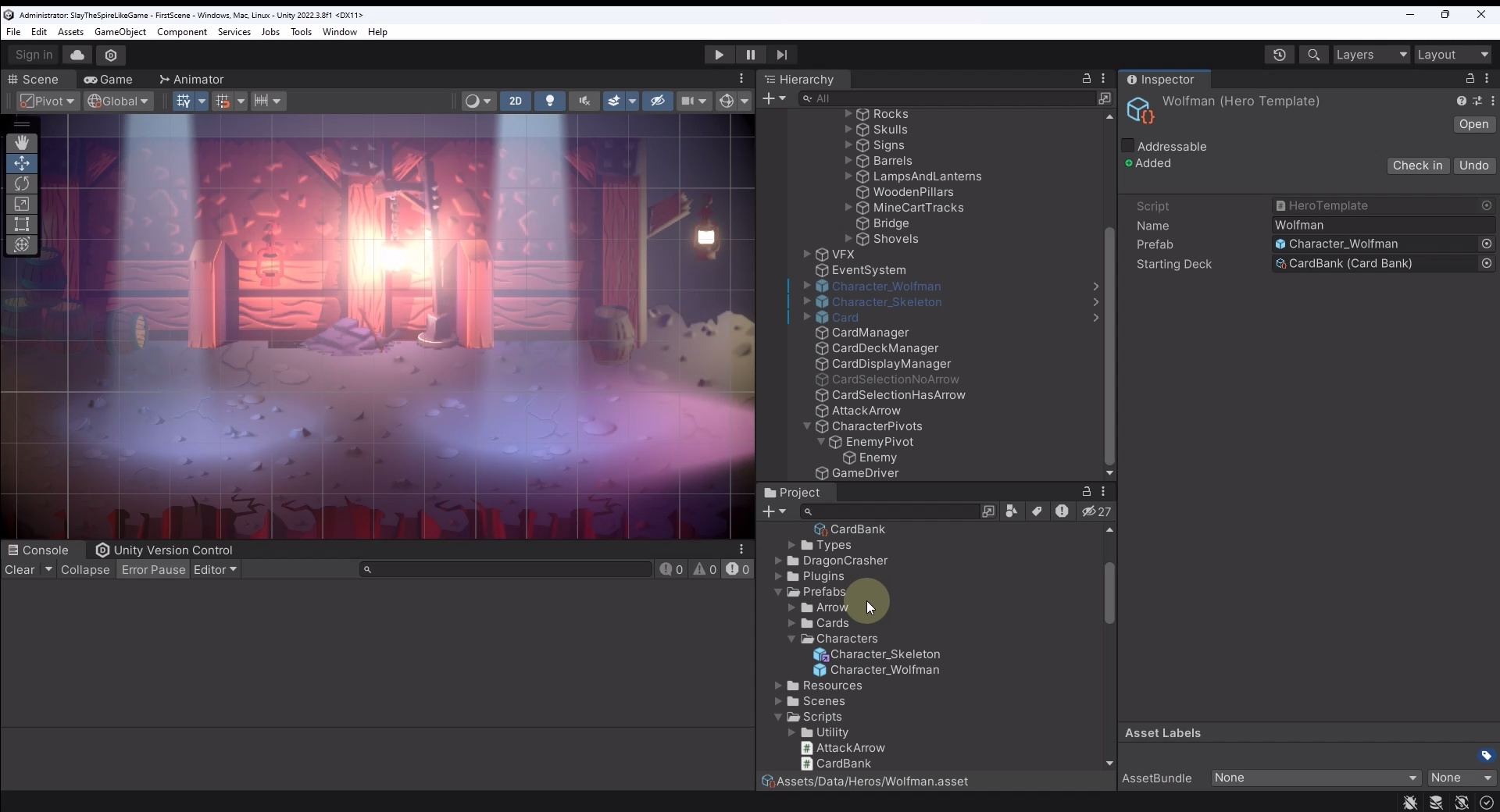Select the Hand tool in the scene toolbar

22,142
